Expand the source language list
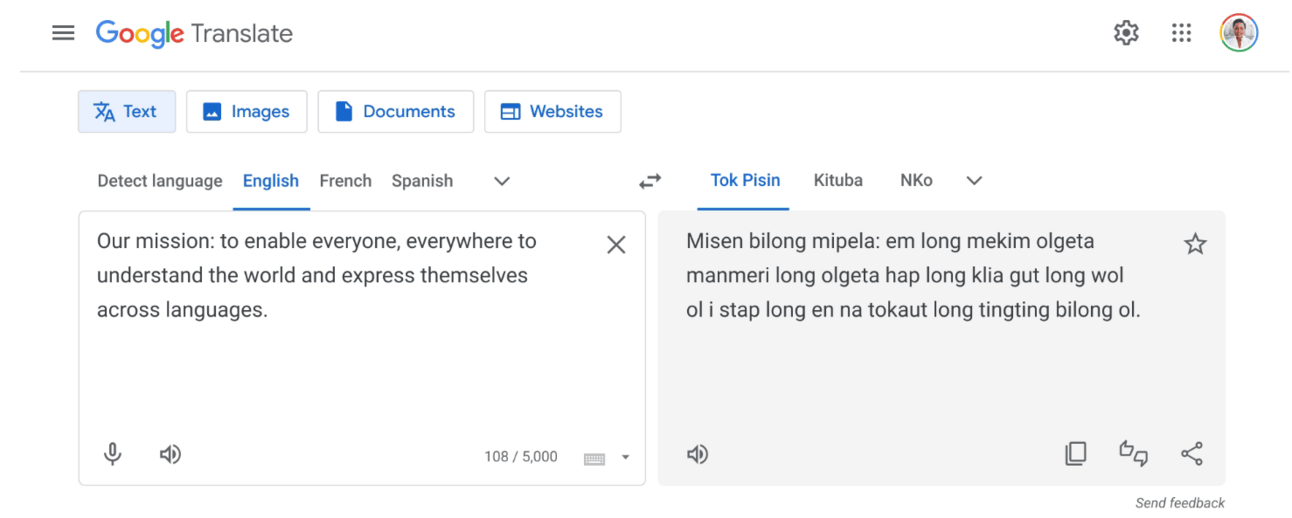The height and width of the screenshot is (518, 1292). (x=502, y=181)
